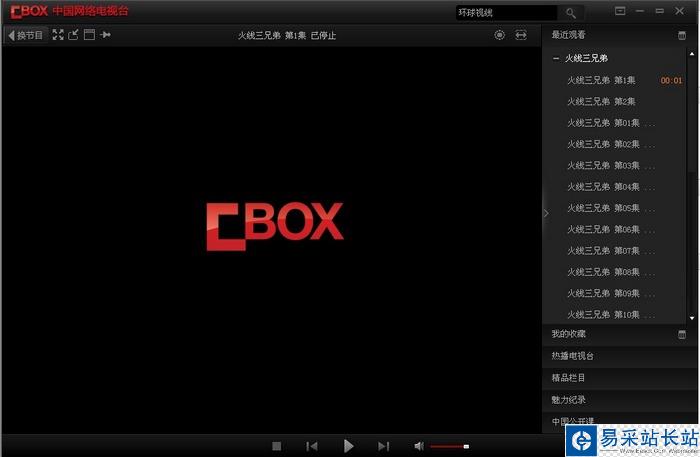700x457 pixels.
Task: Click the playlist scrollbar down arrow
Action: coord(692,318)
